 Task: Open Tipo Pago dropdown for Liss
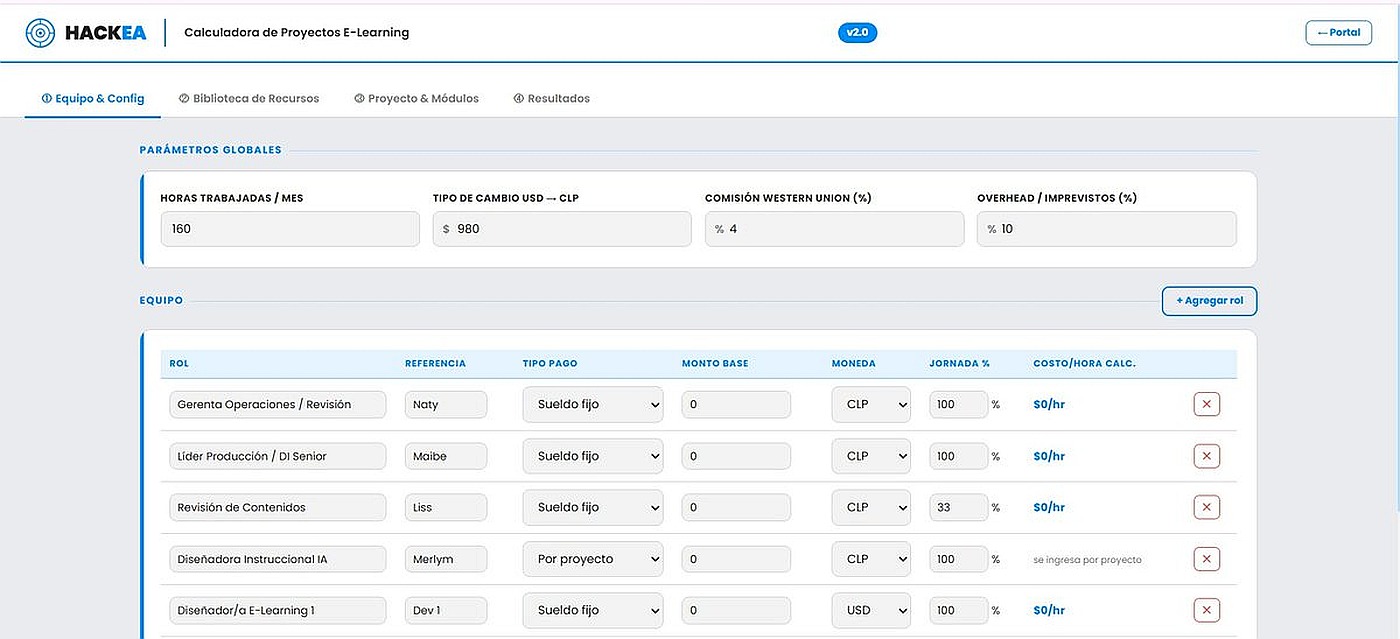593,507
